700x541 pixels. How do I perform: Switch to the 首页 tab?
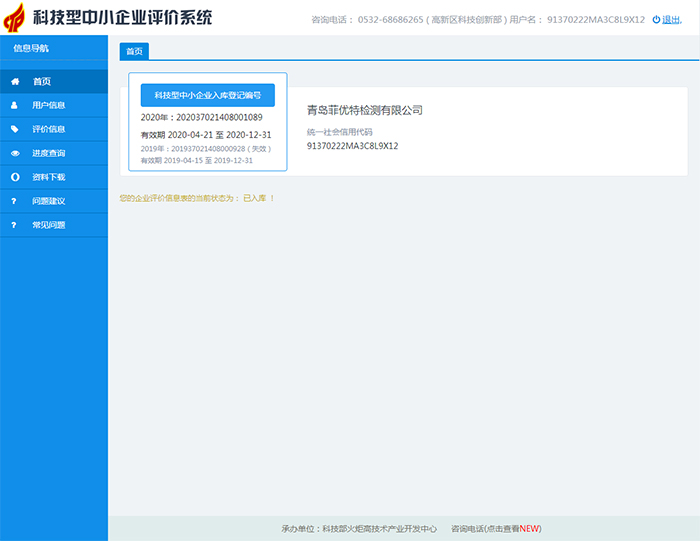tap(134, 51)
